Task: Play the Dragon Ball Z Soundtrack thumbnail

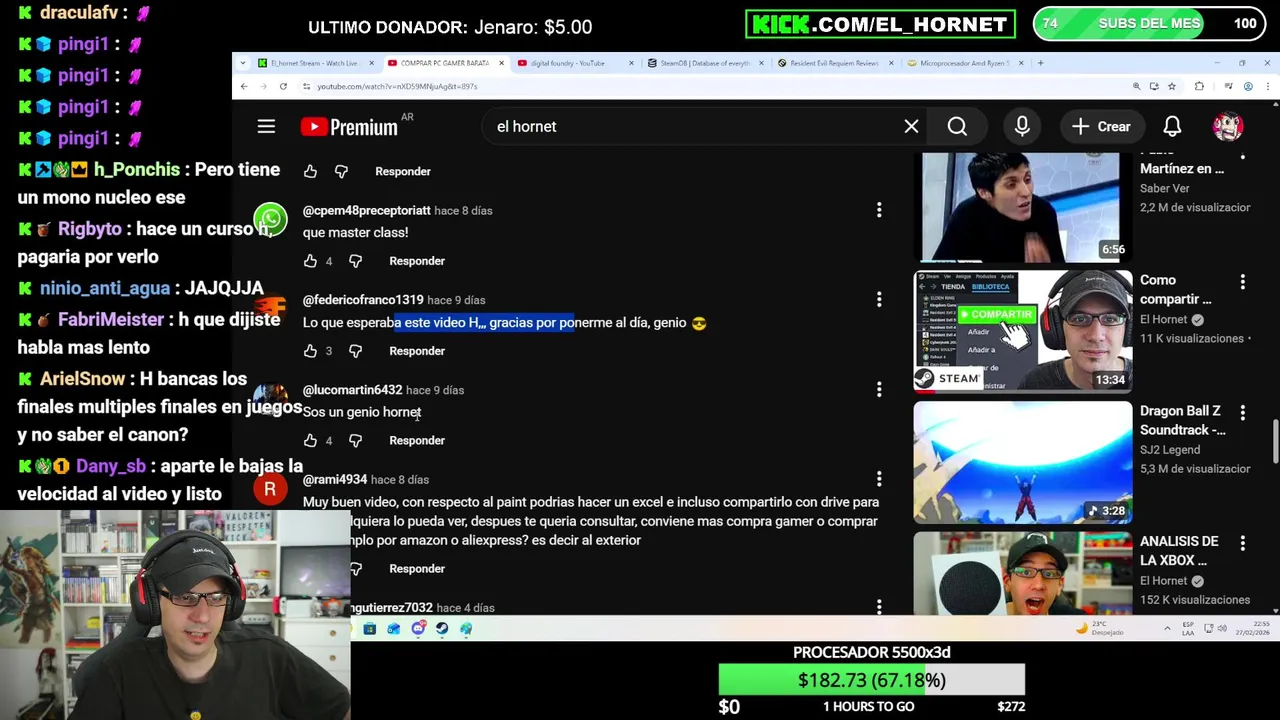Action: (1022, 462)
